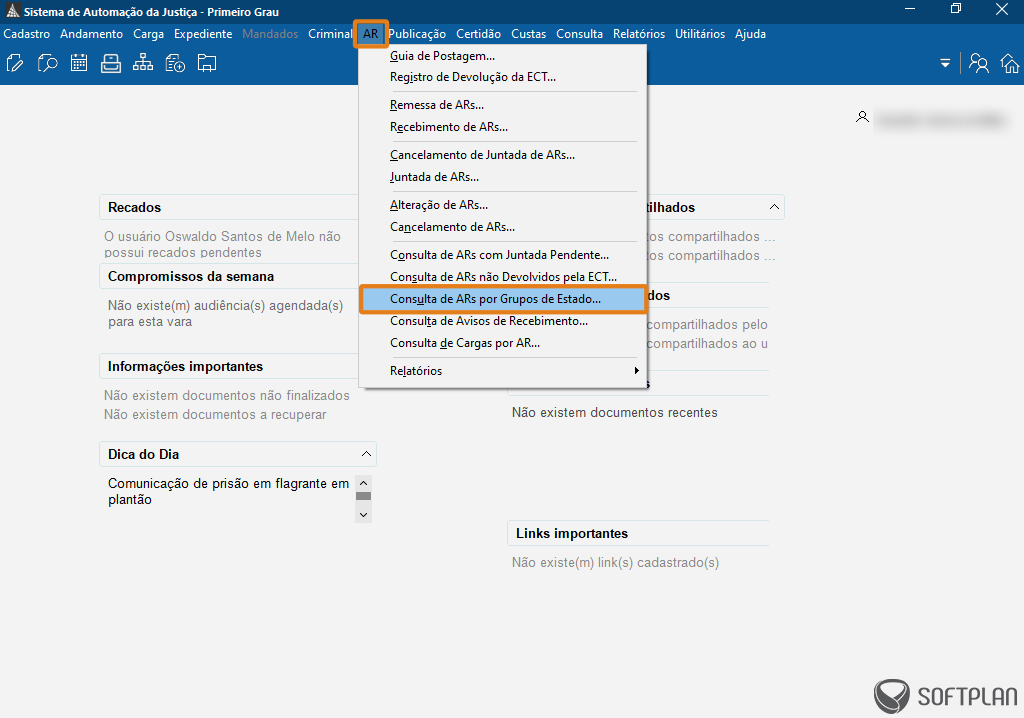The height and width of the screenshot is (718, 1024).
Task: Choose Consulta de ARs não Devolvidos pela ECT
Action: [502, 277]
